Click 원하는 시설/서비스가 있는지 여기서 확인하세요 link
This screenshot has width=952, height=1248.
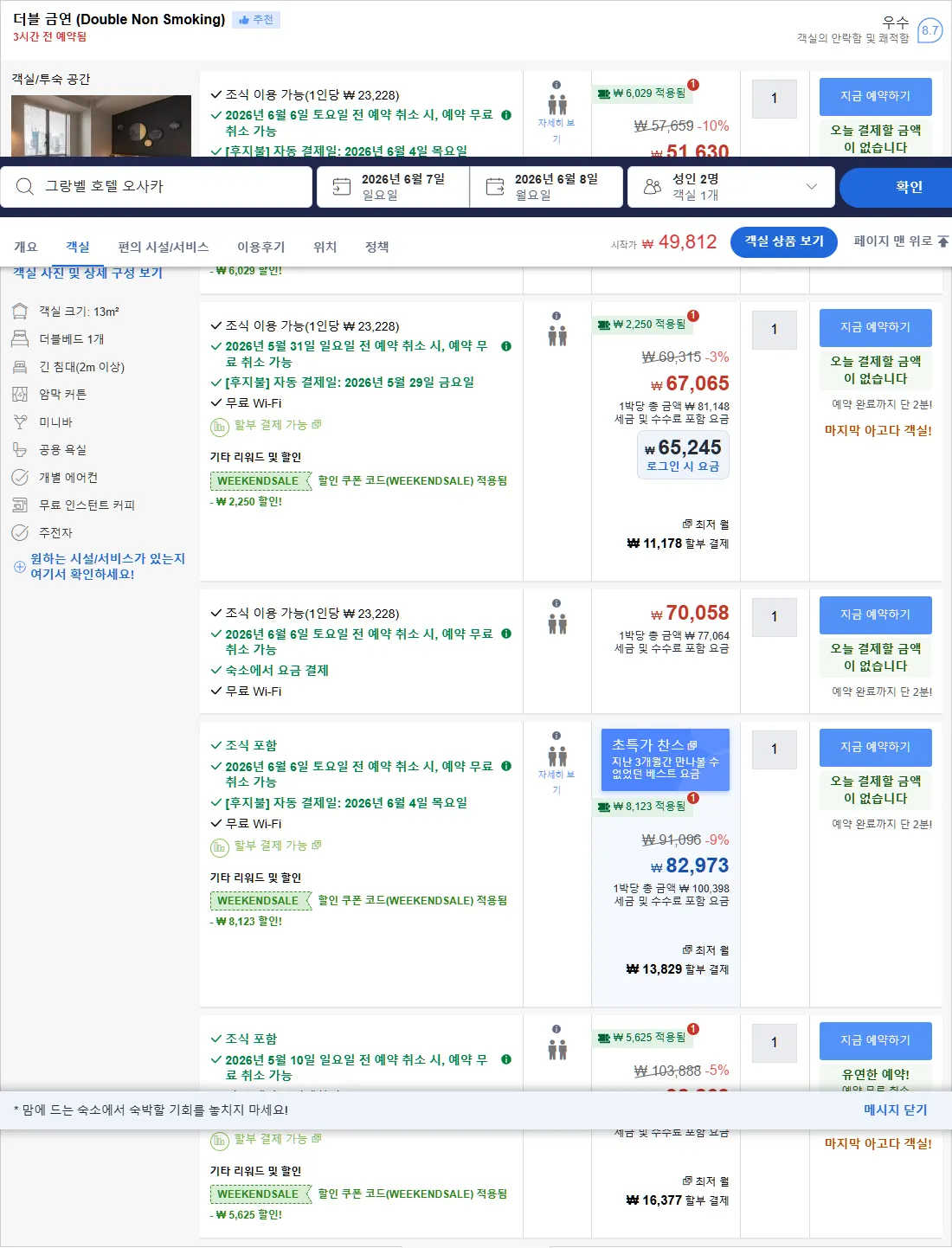pyautogui.click(x=108, y=566)
